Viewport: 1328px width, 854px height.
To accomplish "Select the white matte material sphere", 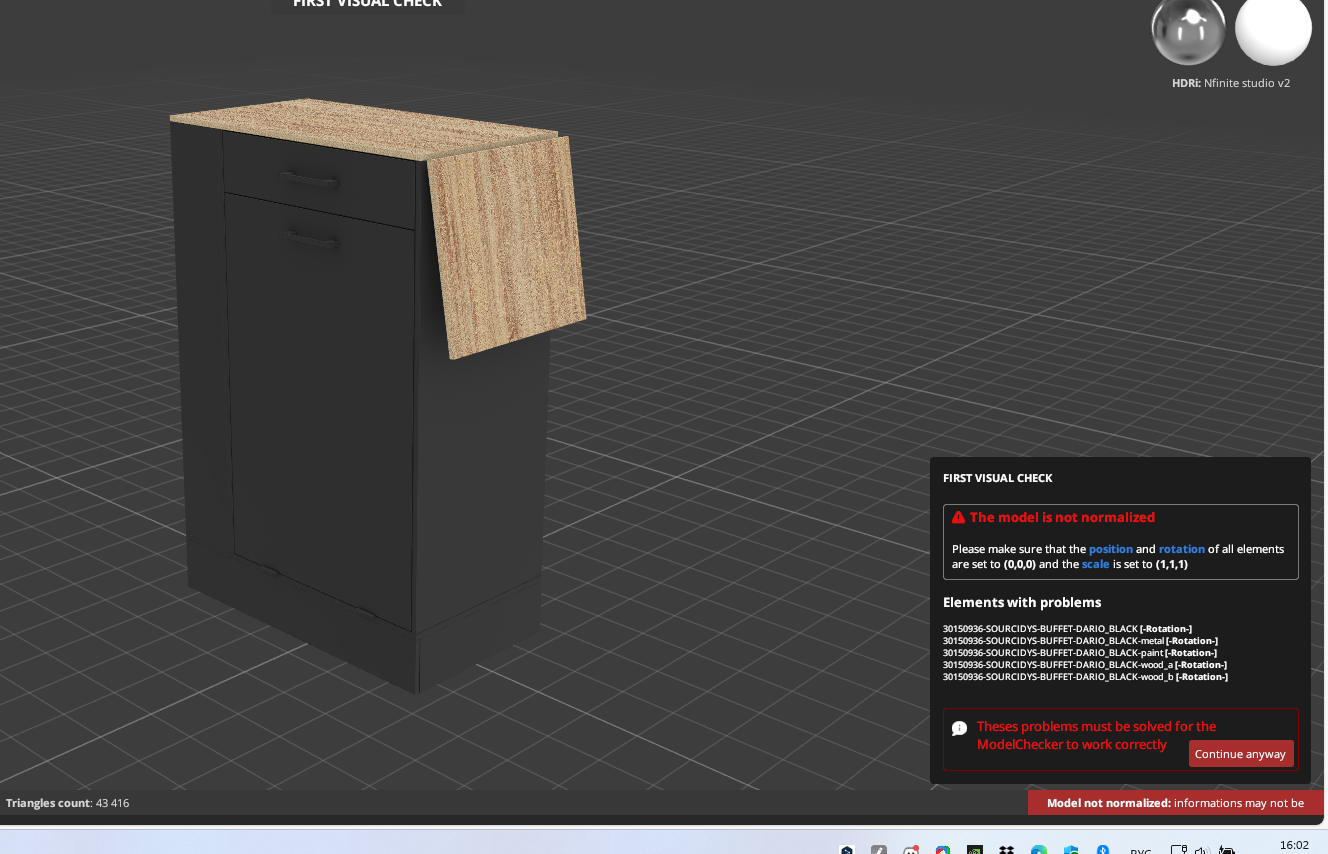I will (1273, 31).
